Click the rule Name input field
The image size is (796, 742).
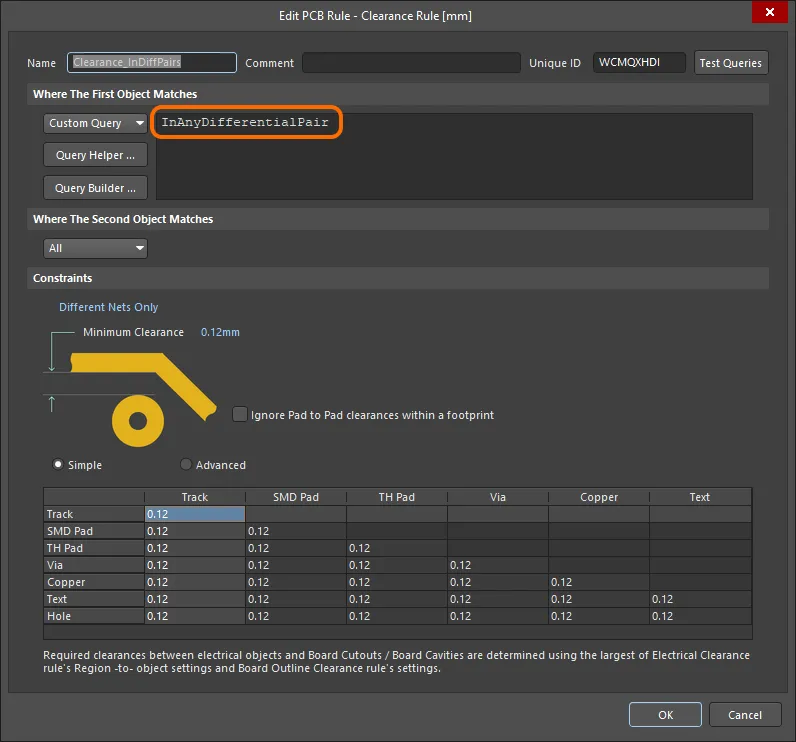click(x=152, y=62)
